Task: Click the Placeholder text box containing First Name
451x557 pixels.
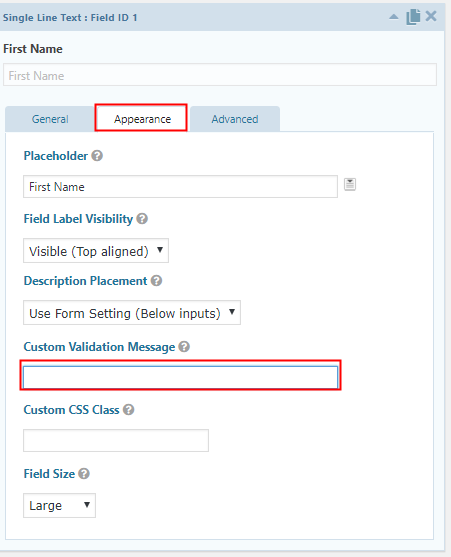Action: (x=180, y=186)
